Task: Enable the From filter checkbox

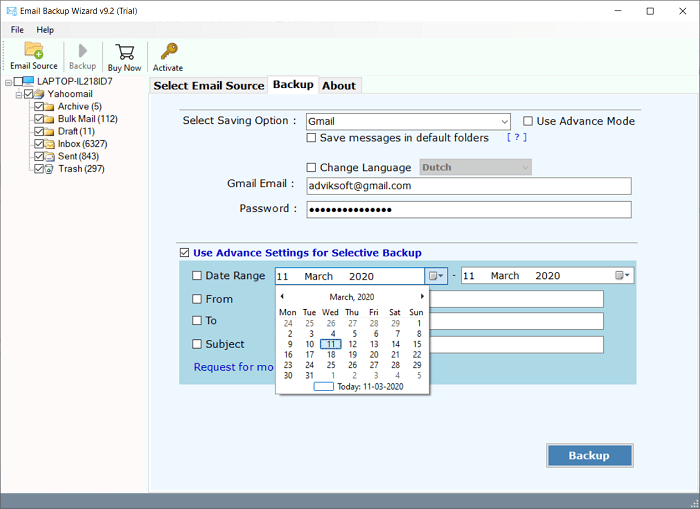Action: click(197, 299)
